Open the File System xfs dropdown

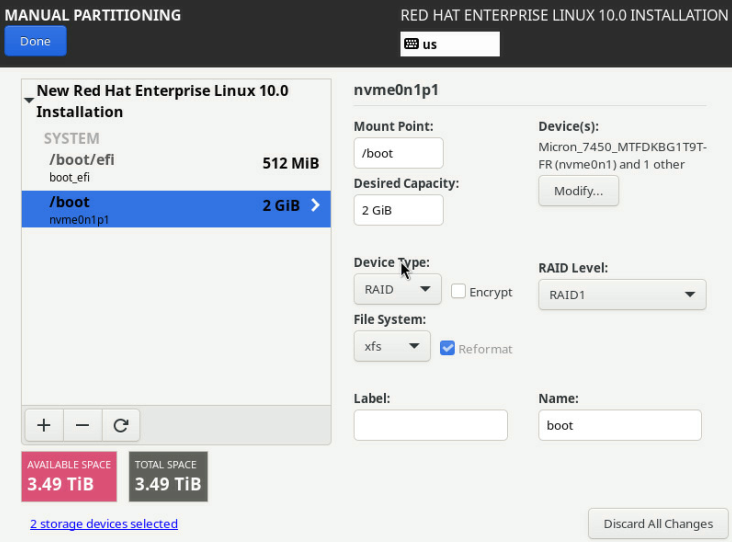tap(392, 346)
